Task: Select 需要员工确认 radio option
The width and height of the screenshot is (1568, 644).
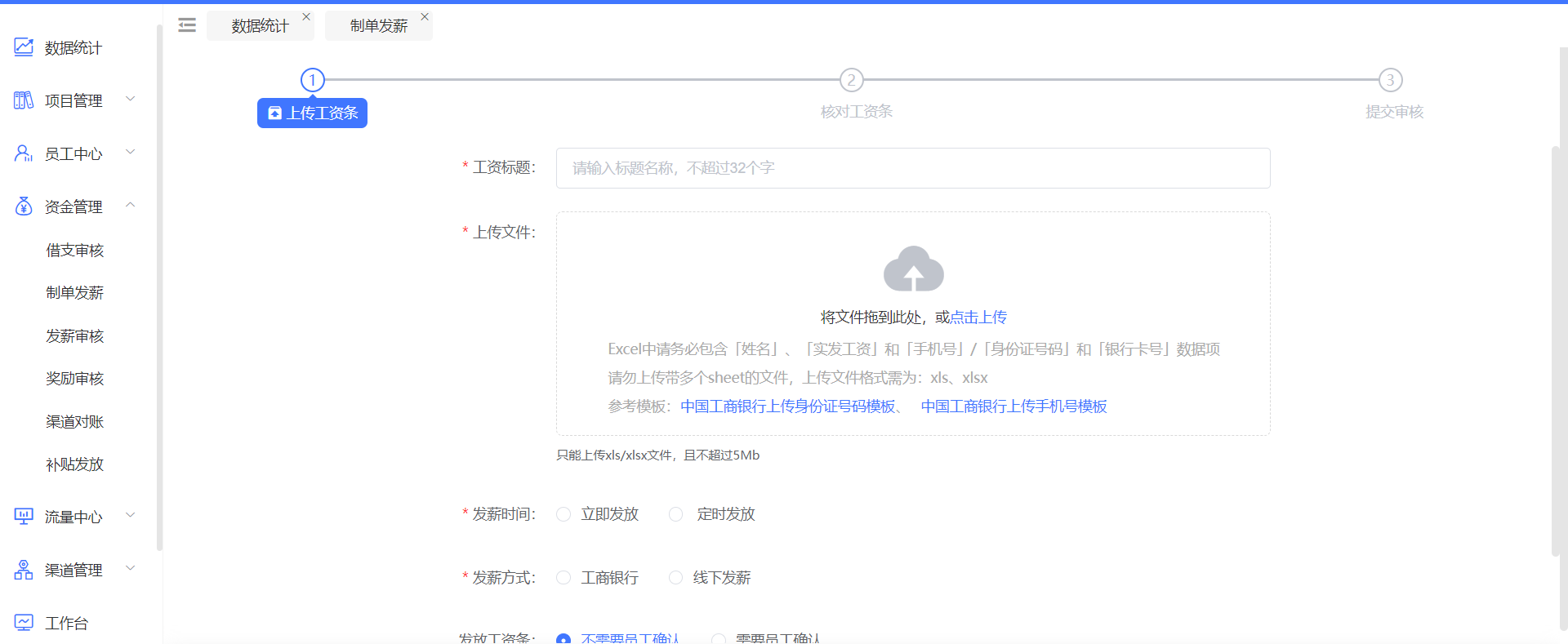Action: tap(719, 639)
